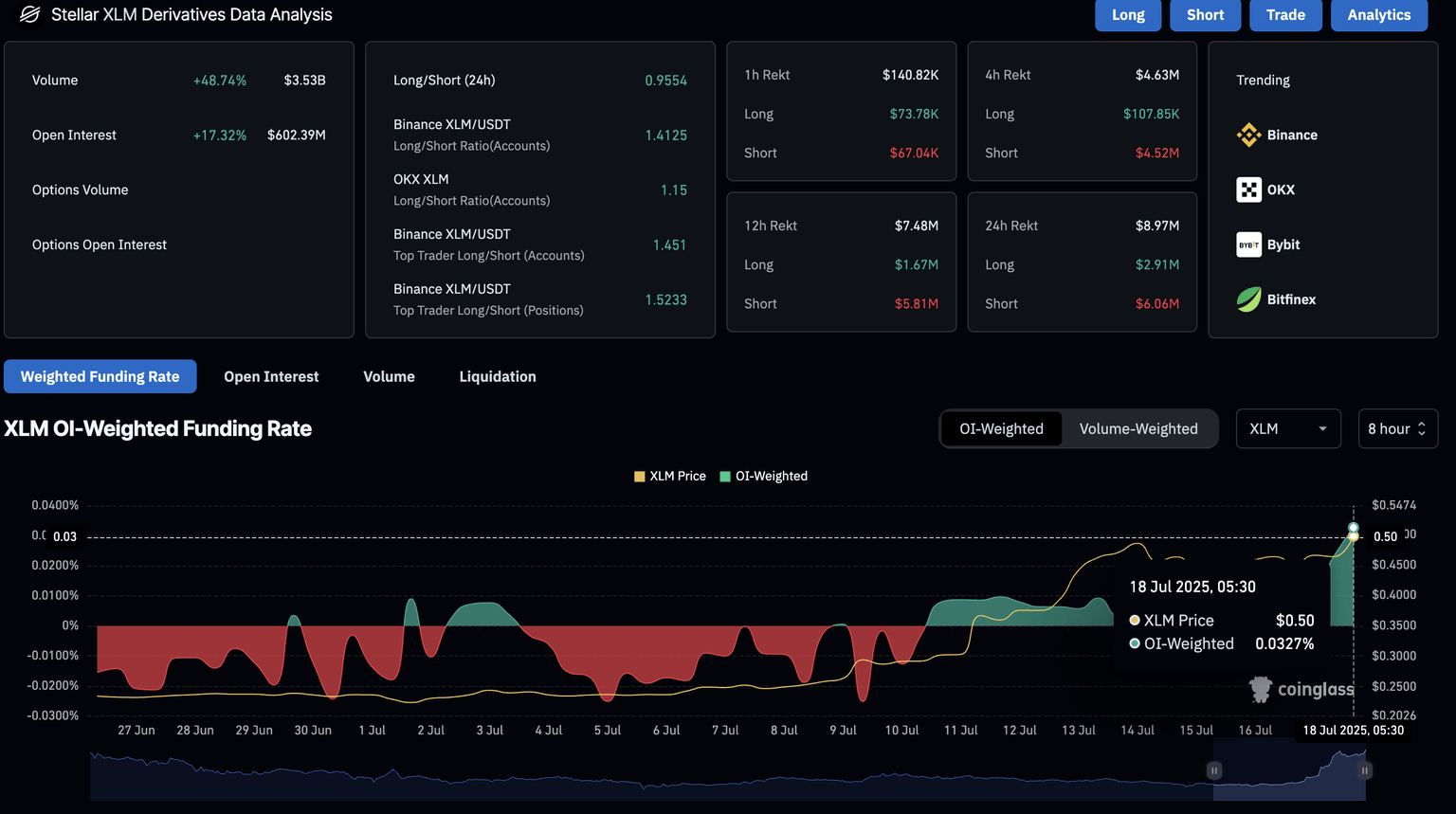The image size is (1456, 814).
Task: Switch to the Open Interest tab
Action: [271, 377]
